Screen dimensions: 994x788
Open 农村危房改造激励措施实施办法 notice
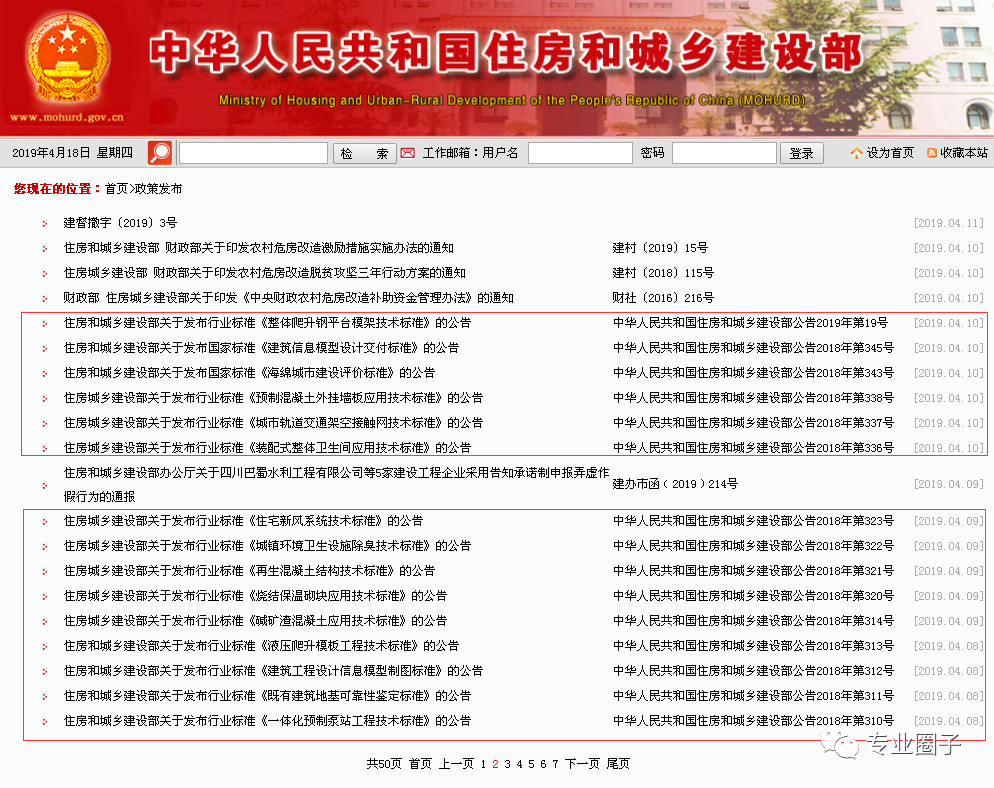259,248
